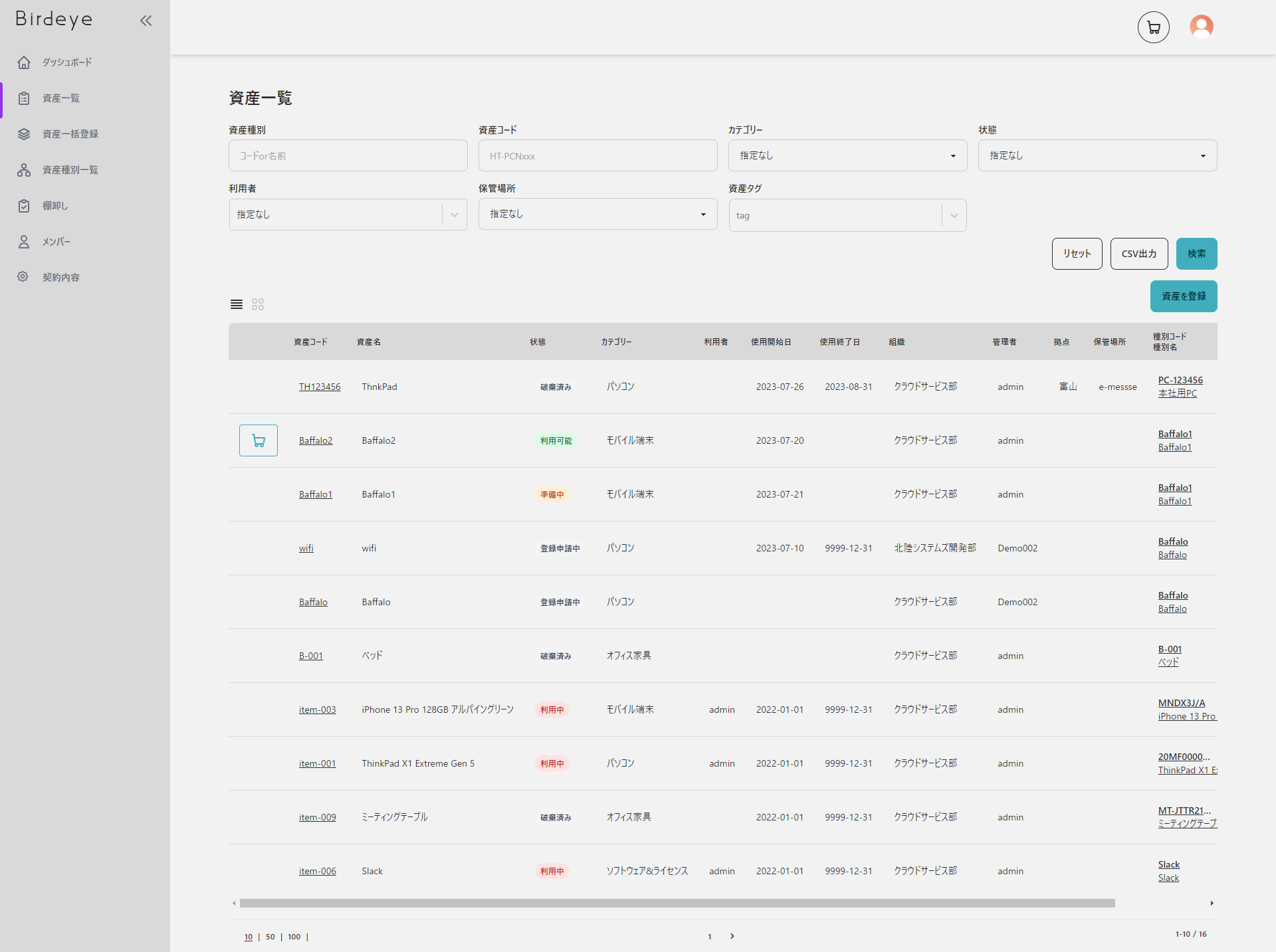Switch to list view layout icon

coord(237,304)
